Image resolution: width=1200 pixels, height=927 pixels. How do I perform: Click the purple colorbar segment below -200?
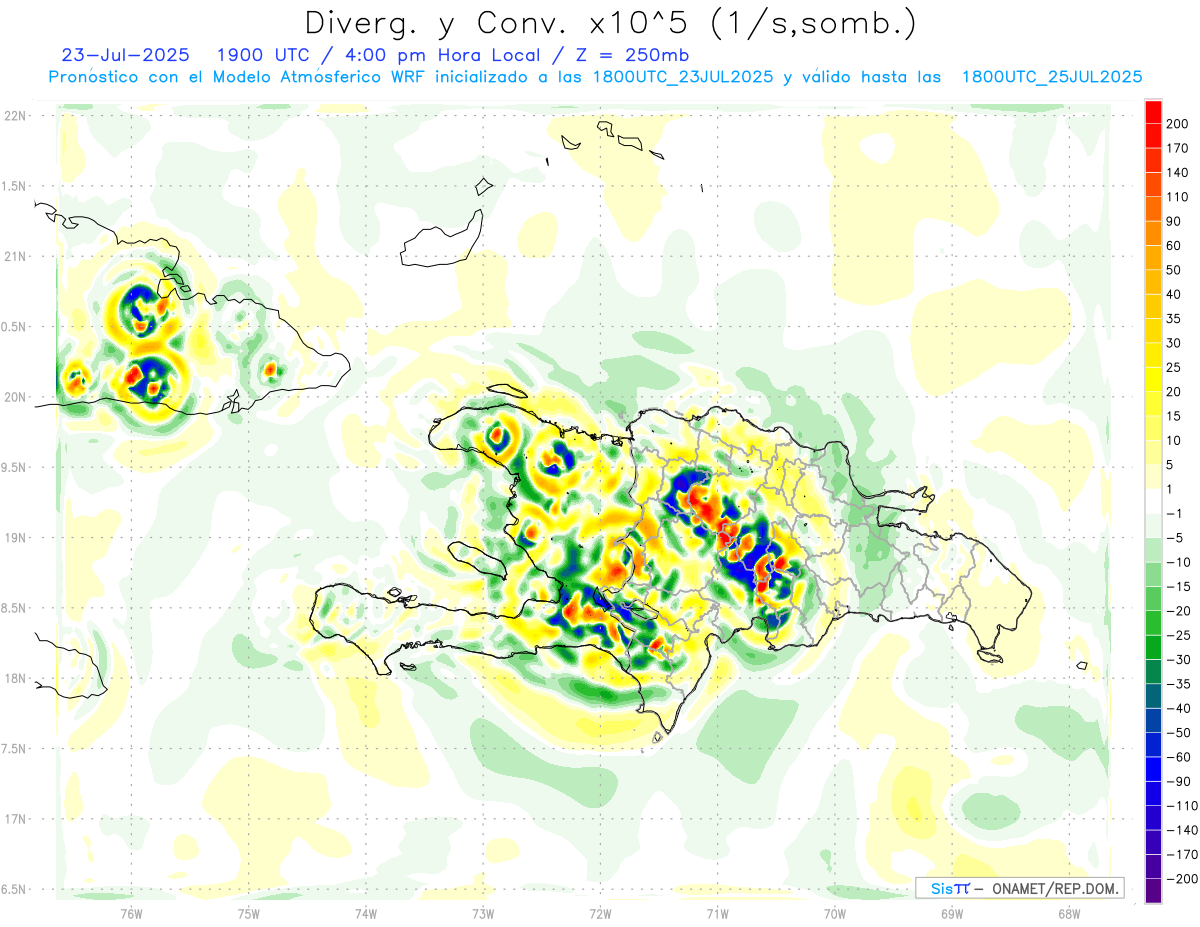1153,890
